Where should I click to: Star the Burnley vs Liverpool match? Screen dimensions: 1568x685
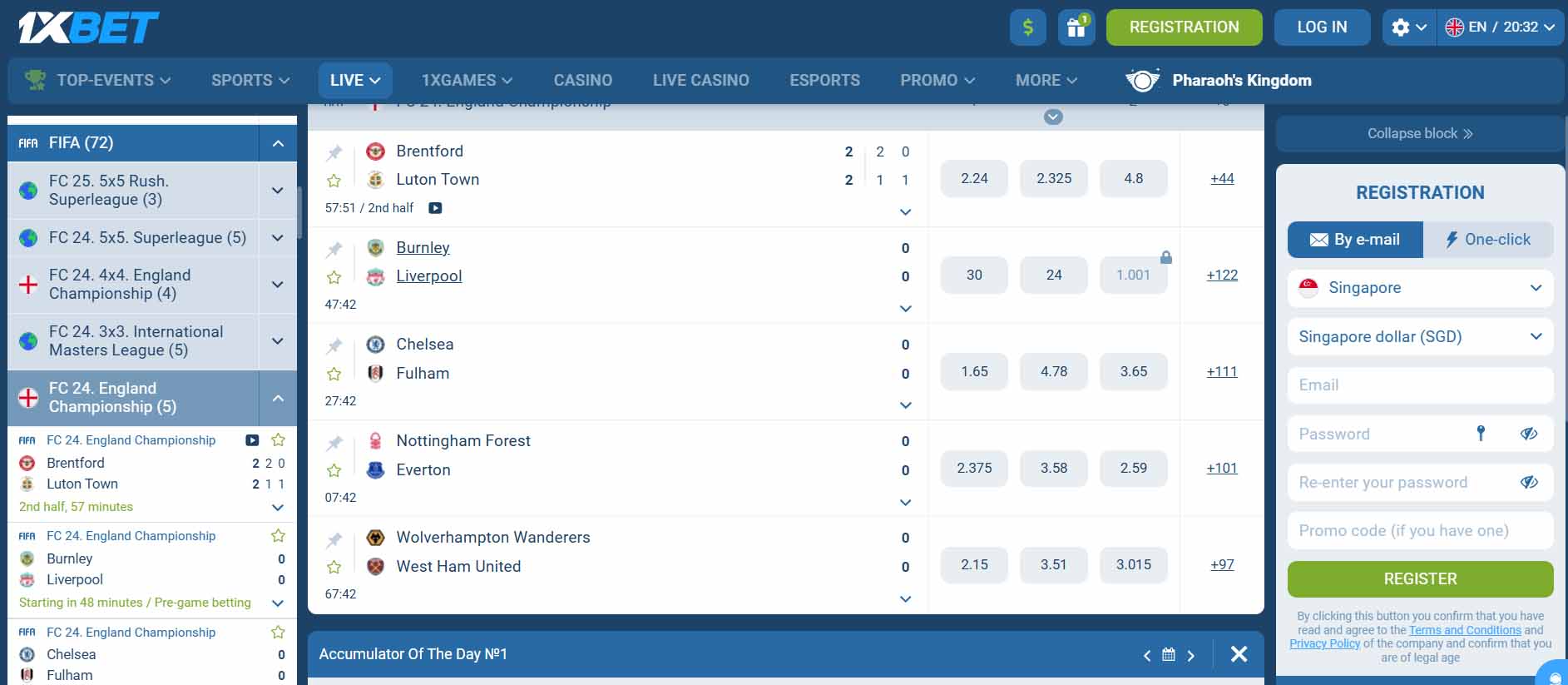[334, 277]
